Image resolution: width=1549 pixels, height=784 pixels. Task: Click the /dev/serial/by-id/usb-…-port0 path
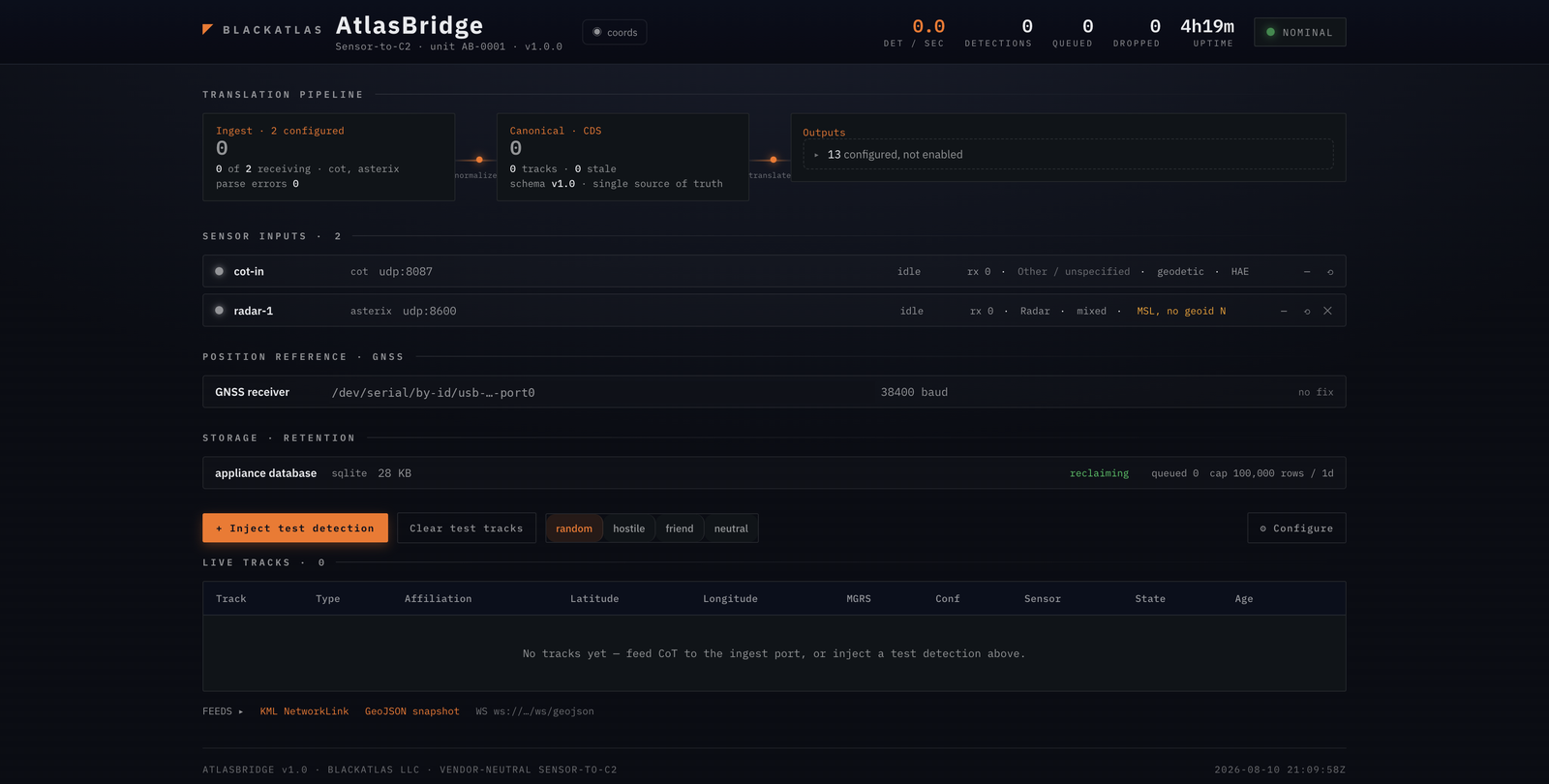[x=434, y=393]
